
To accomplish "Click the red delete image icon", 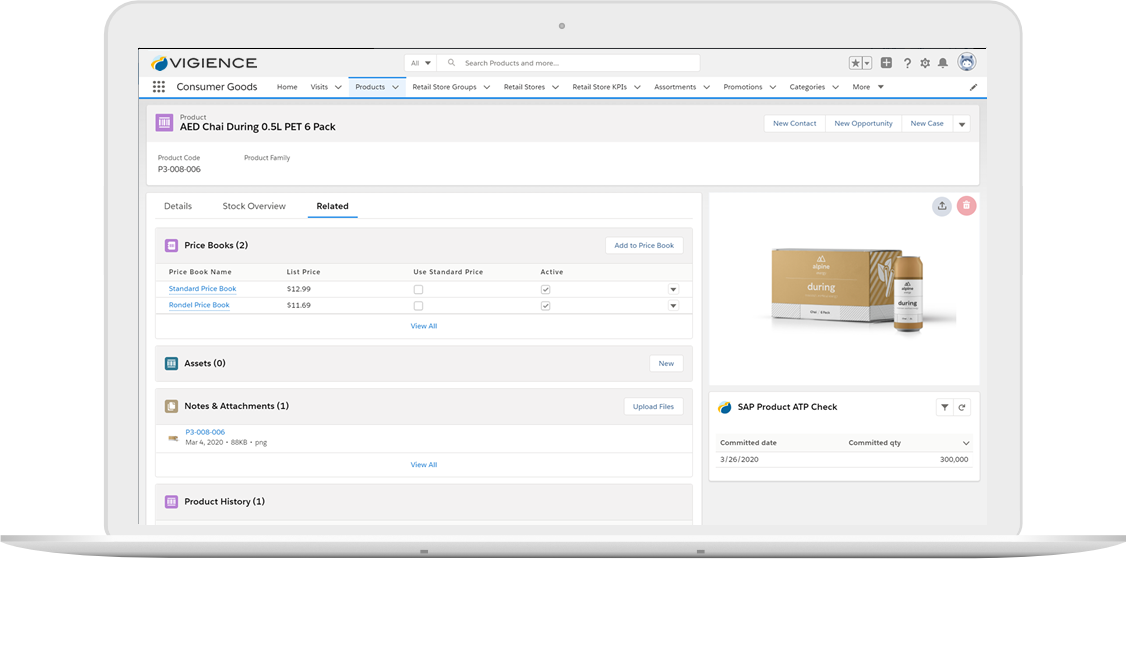I will point(967,206).
